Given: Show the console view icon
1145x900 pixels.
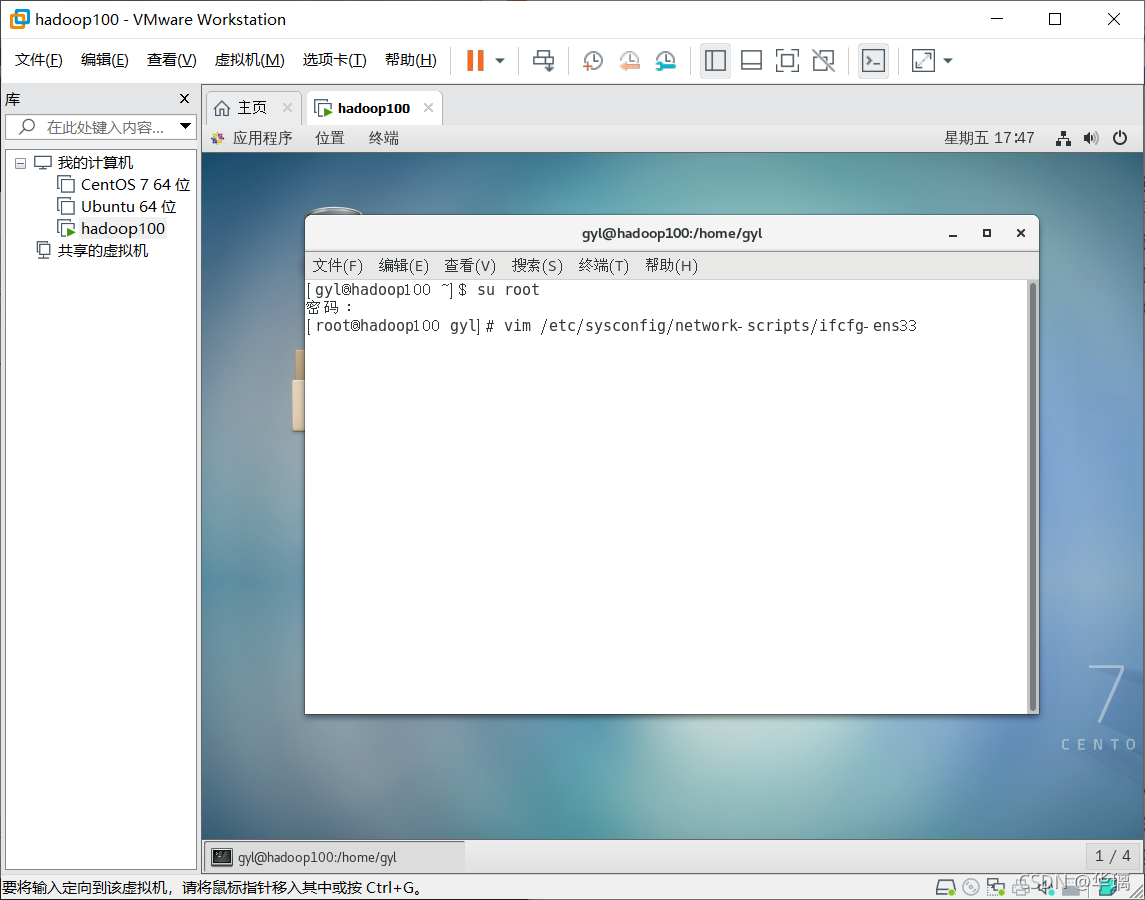Looking at the screenshot, I should (x=873, y=61).
